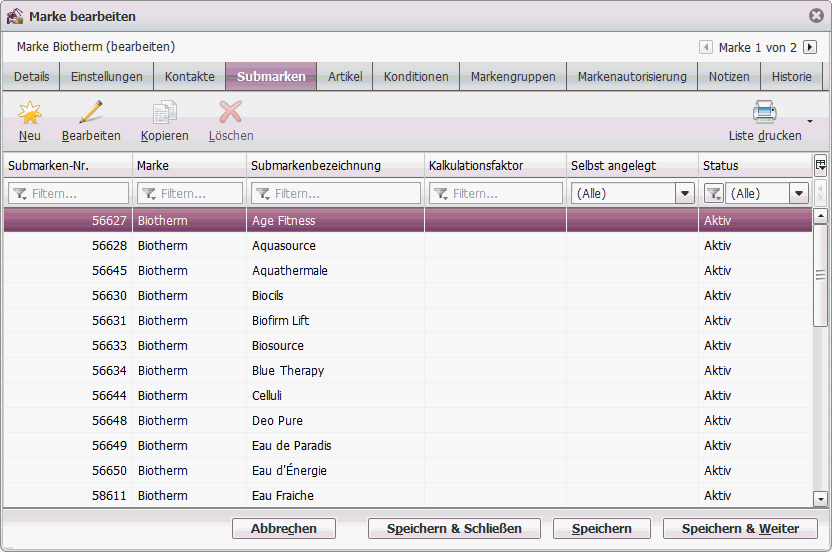The height and width of the screenshot is (552, 832).
Task: Click the table scrollbar up arrow
Action: pos(820,215)
